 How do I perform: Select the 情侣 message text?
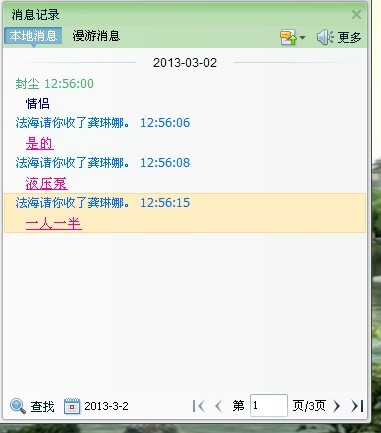[x=38, y=104]
